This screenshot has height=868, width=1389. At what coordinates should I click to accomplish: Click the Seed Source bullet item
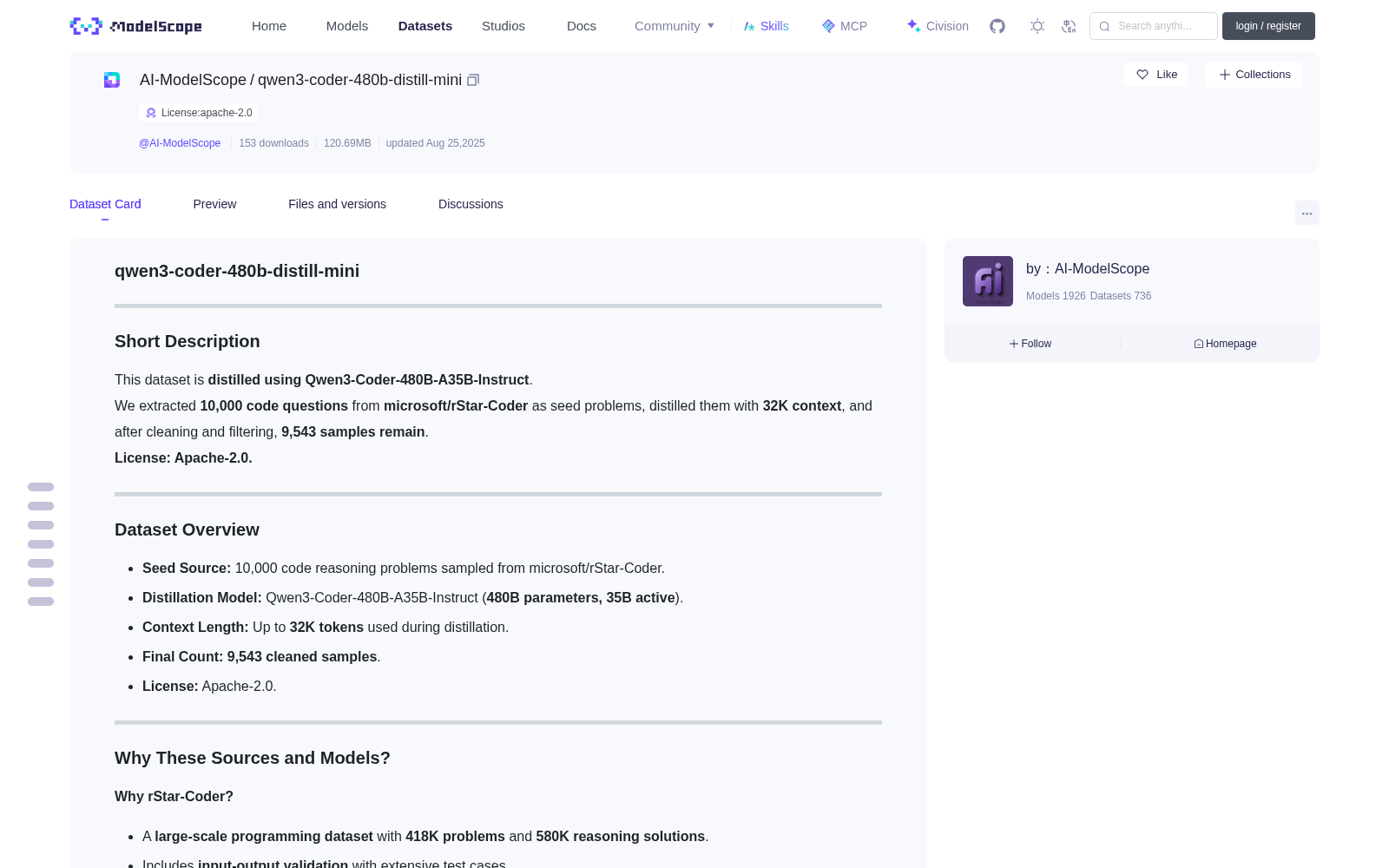point(404,569)
